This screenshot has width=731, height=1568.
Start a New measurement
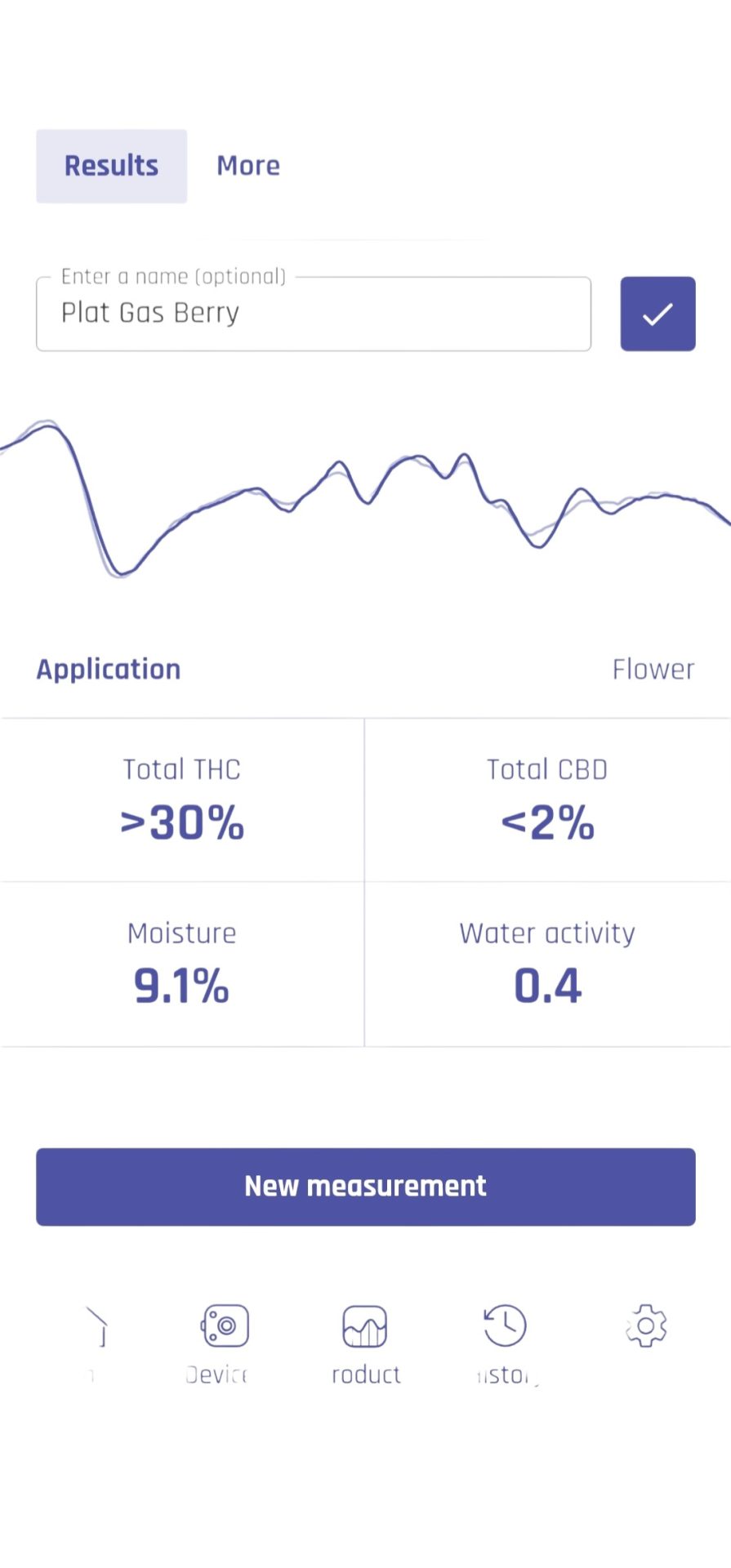point(365,1187)
